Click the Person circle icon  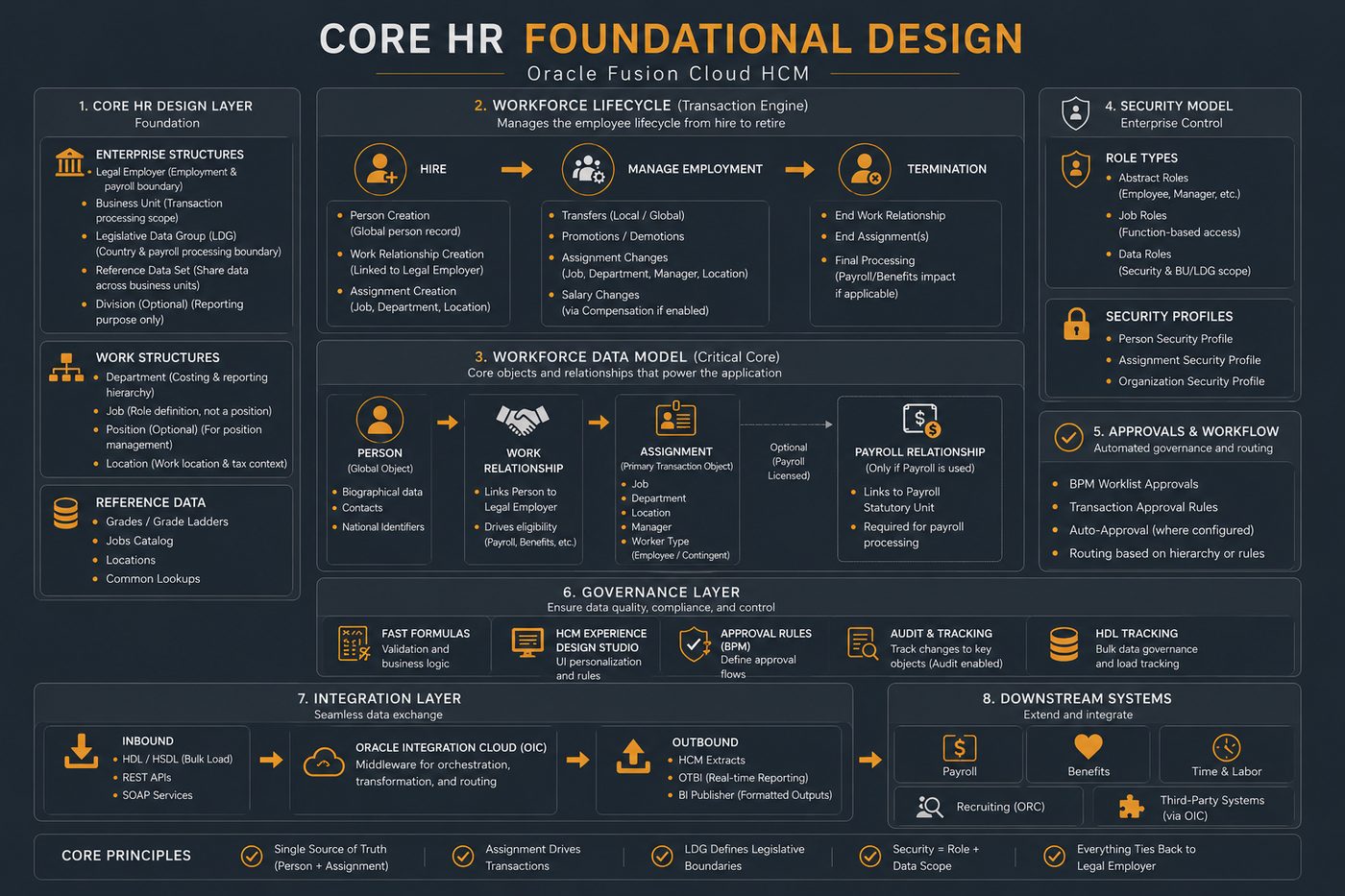pyautogui.click(x=379, y=420)
